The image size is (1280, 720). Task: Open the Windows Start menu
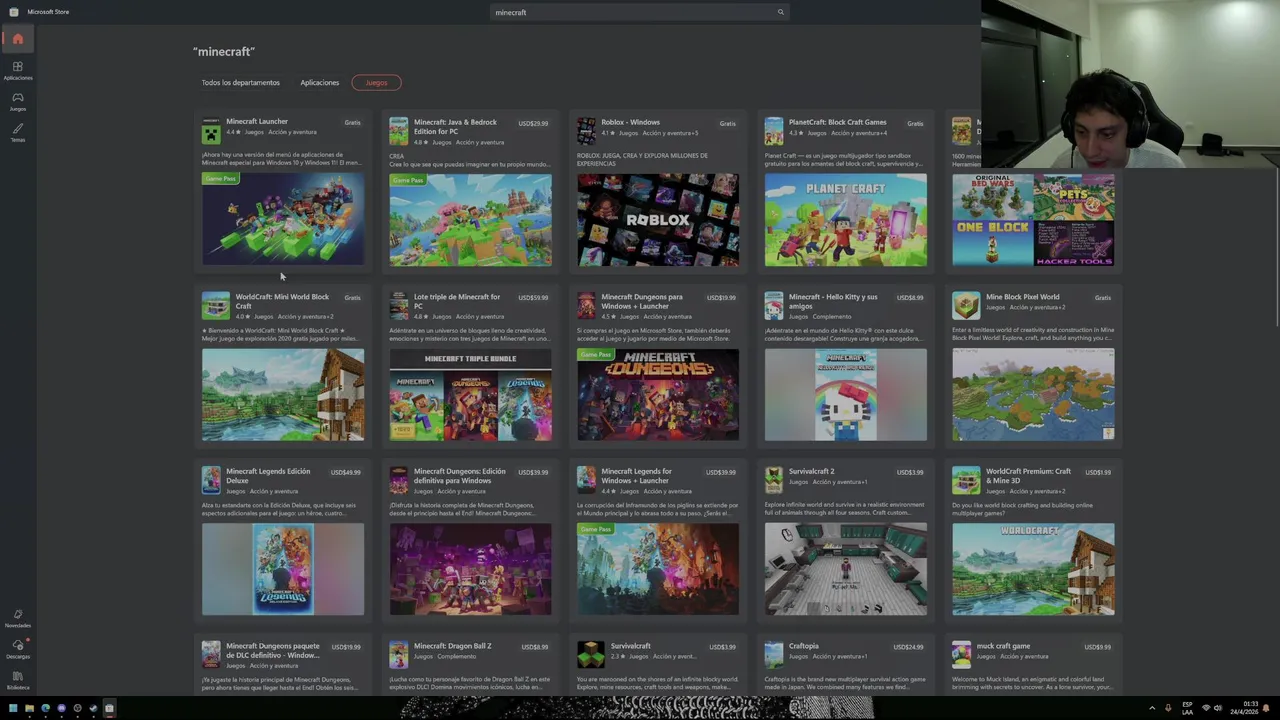[x=13, y=708]
